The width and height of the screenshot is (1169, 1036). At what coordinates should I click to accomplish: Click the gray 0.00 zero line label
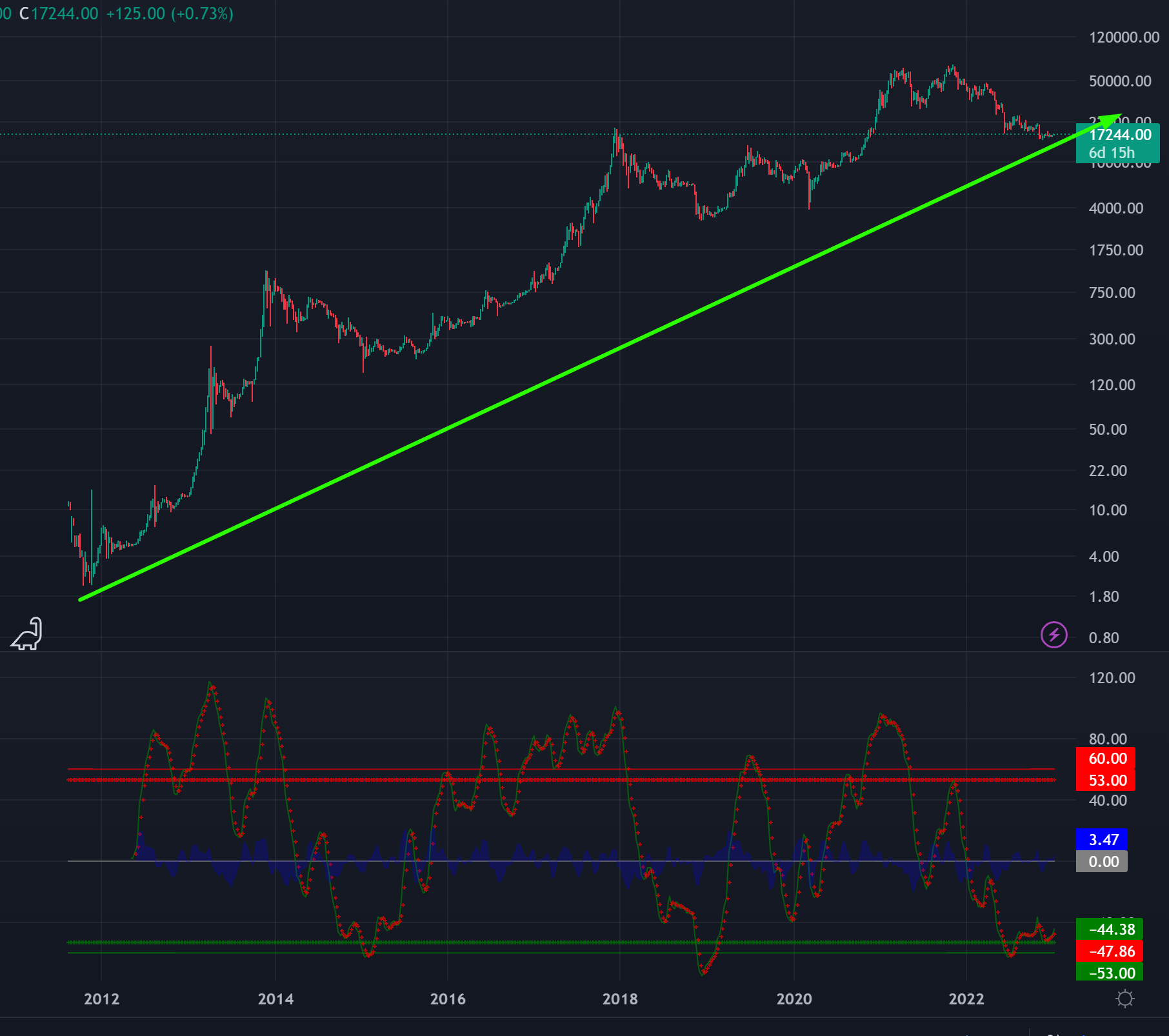tap(1103, 862)
